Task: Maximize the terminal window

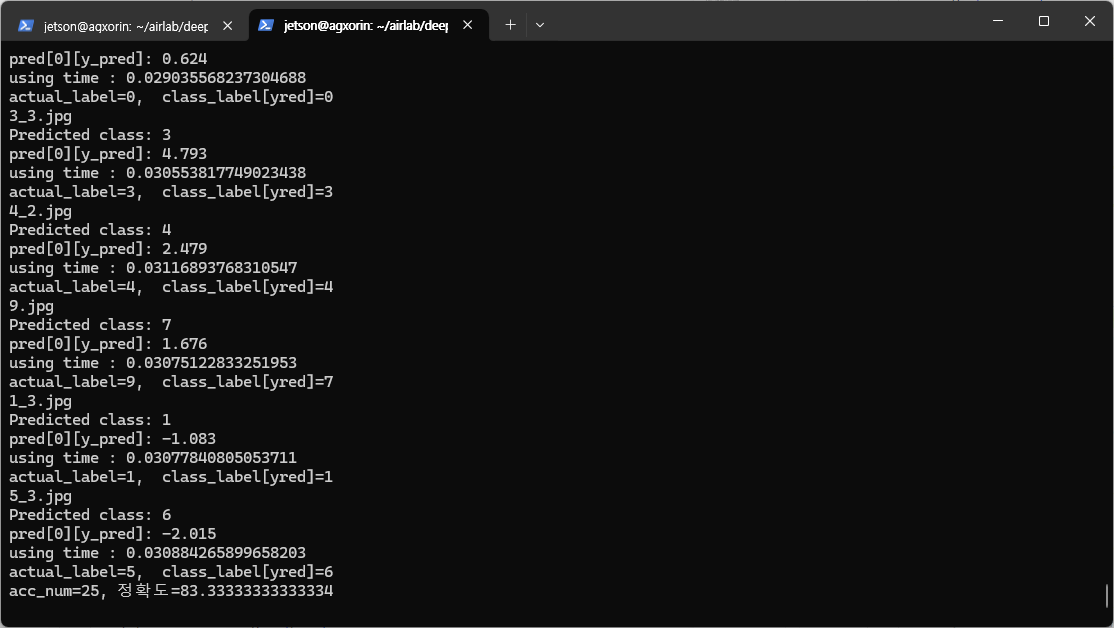Action: click(x=1044, y=21)
